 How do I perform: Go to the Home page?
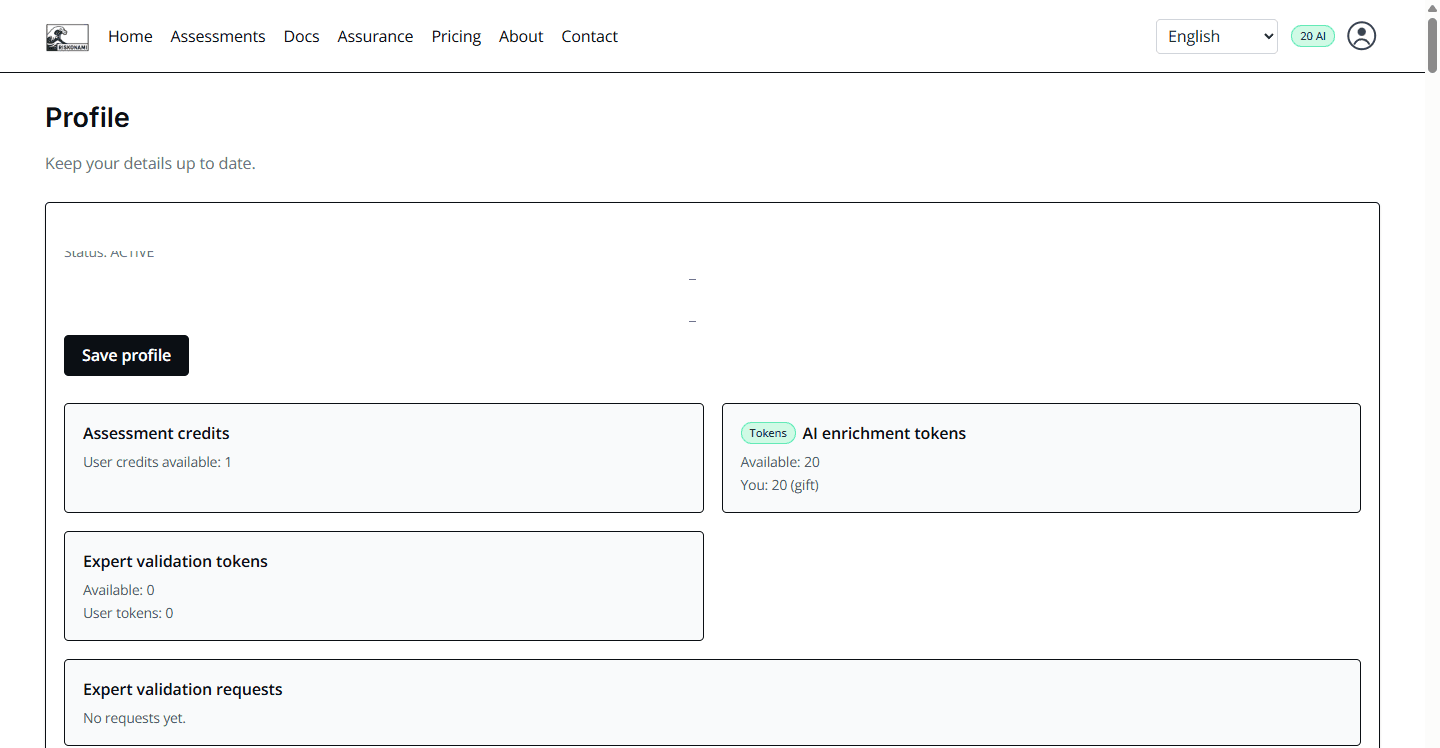point(130,36)
